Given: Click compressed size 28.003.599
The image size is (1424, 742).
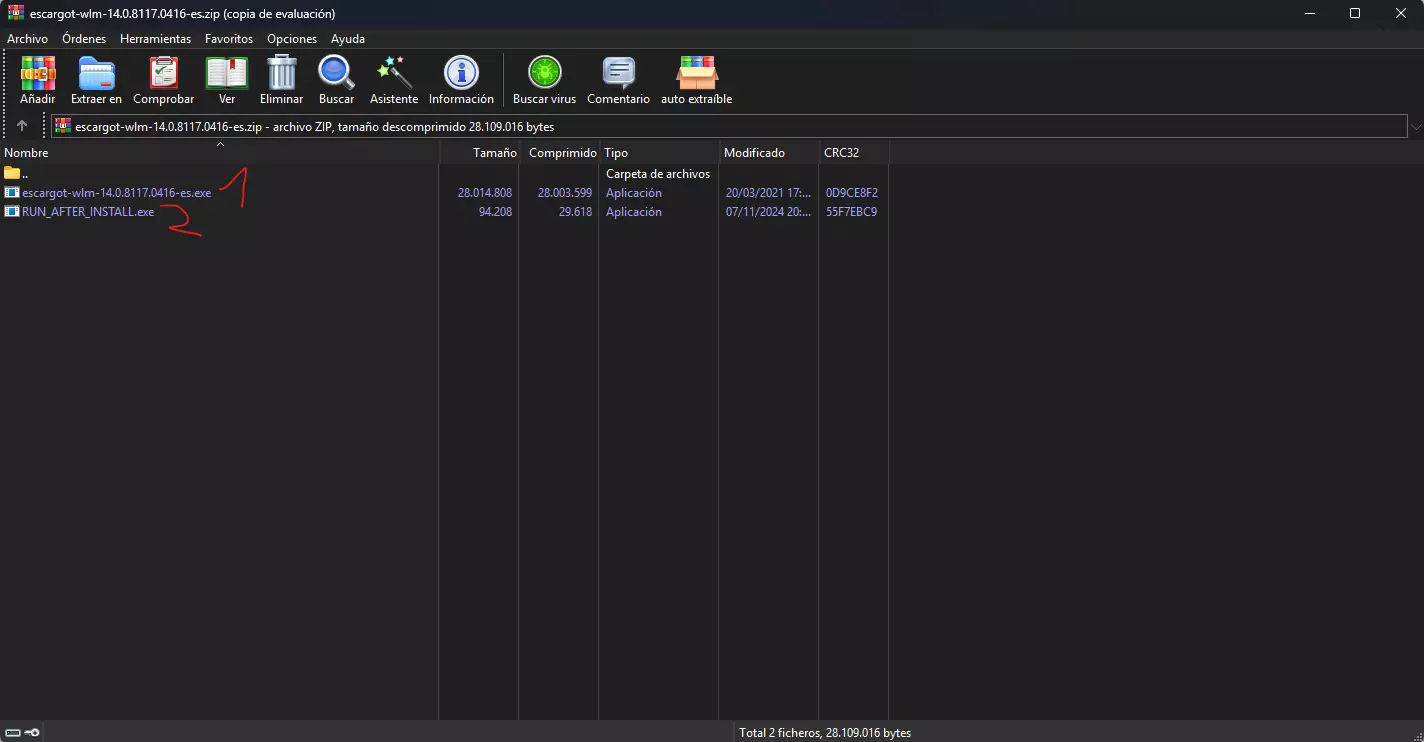Looking at the screenshot, I should (565, 193).
